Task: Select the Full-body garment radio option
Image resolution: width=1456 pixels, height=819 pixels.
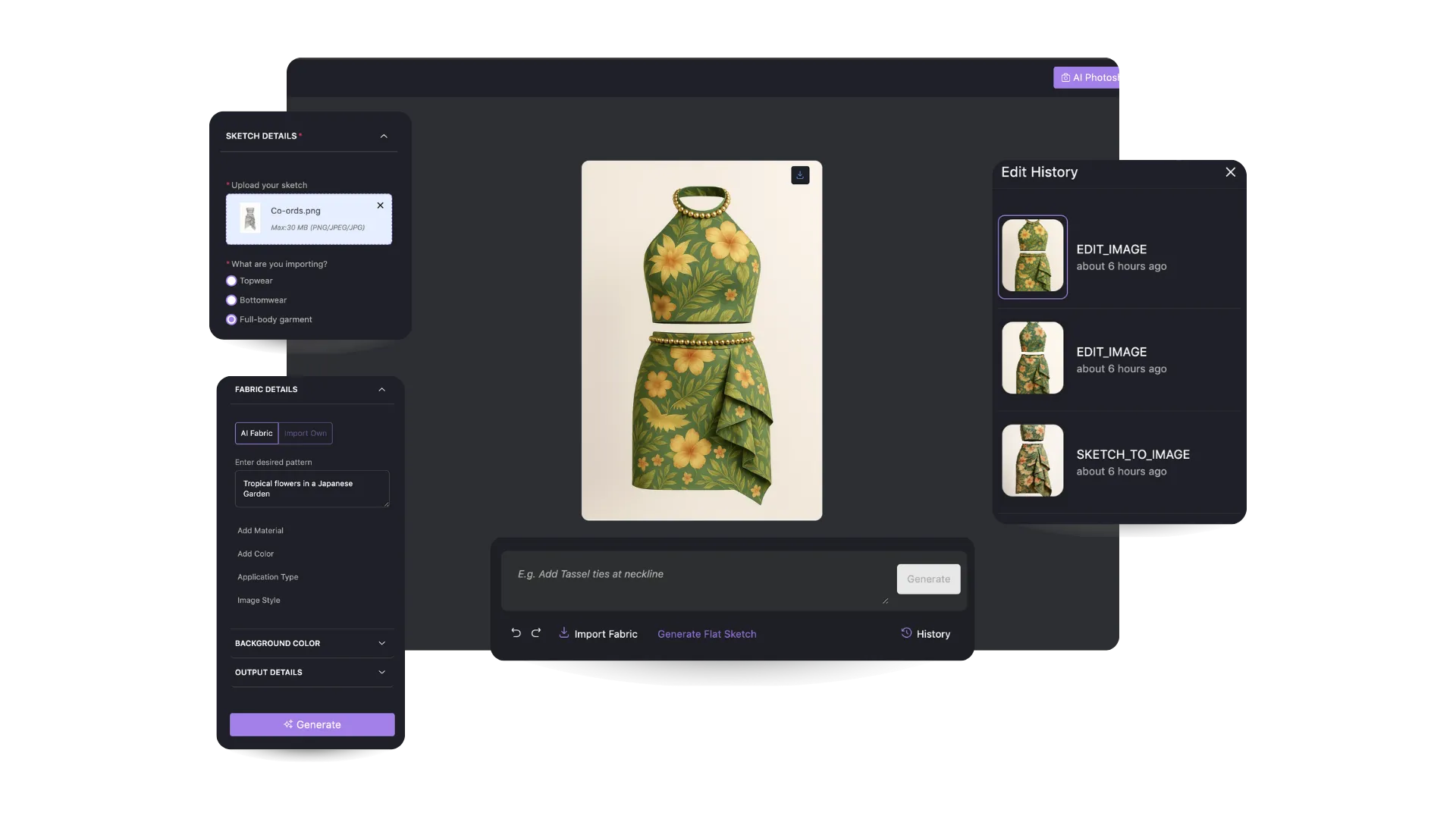Action: (231, 320)
